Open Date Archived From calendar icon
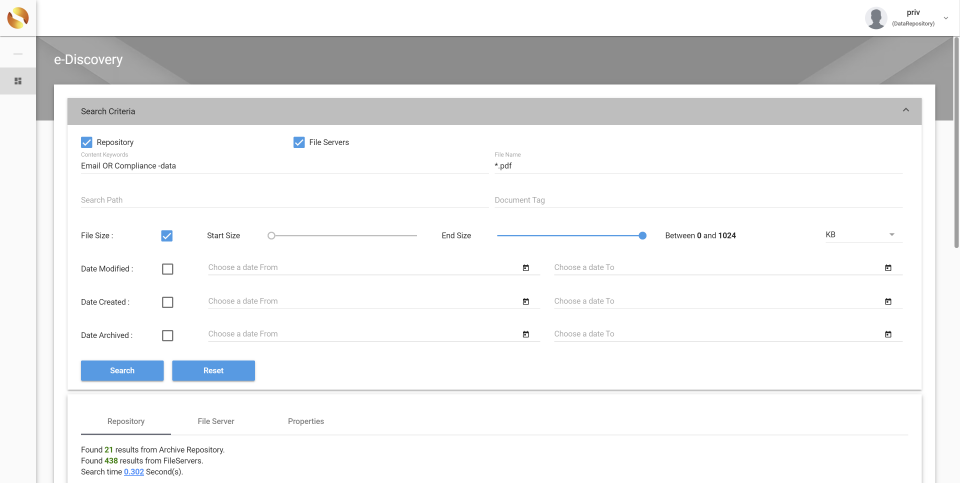 pyautogui.click(x=526, y=334)
